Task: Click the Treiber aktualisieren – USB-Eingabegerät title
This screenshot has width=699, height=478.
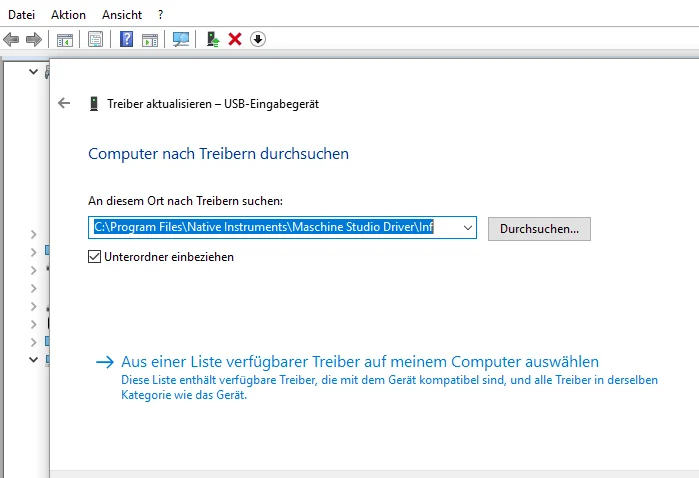Action: (x=213, y=104)
